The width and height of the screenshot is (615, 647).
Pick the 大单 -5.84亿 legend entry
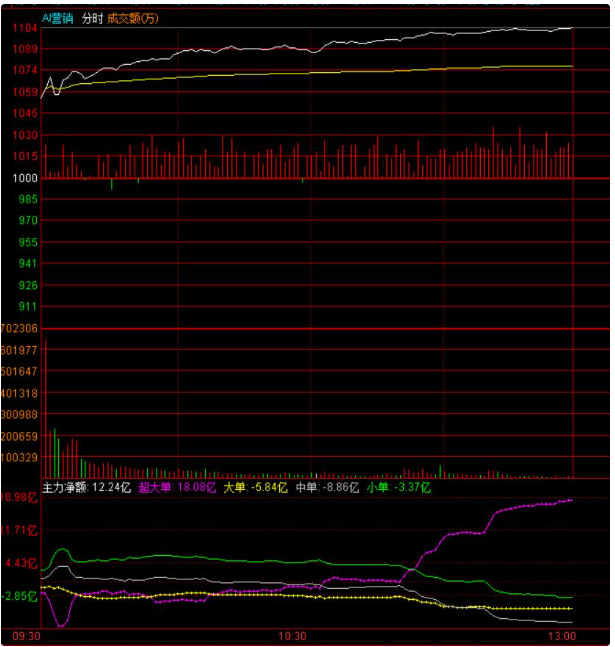coord(255,488)
